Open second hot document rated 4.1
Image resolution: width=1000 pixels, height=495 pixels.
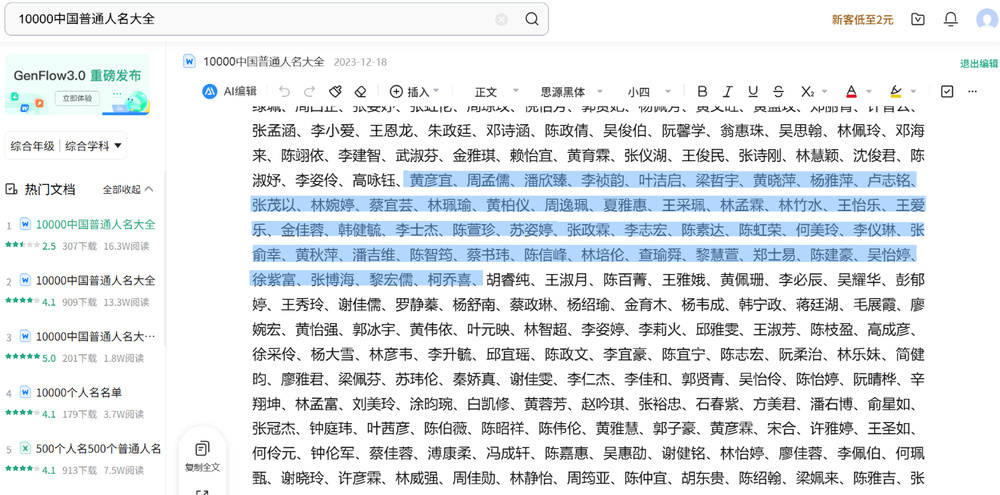pyautogui.click(x=96, y=281)
